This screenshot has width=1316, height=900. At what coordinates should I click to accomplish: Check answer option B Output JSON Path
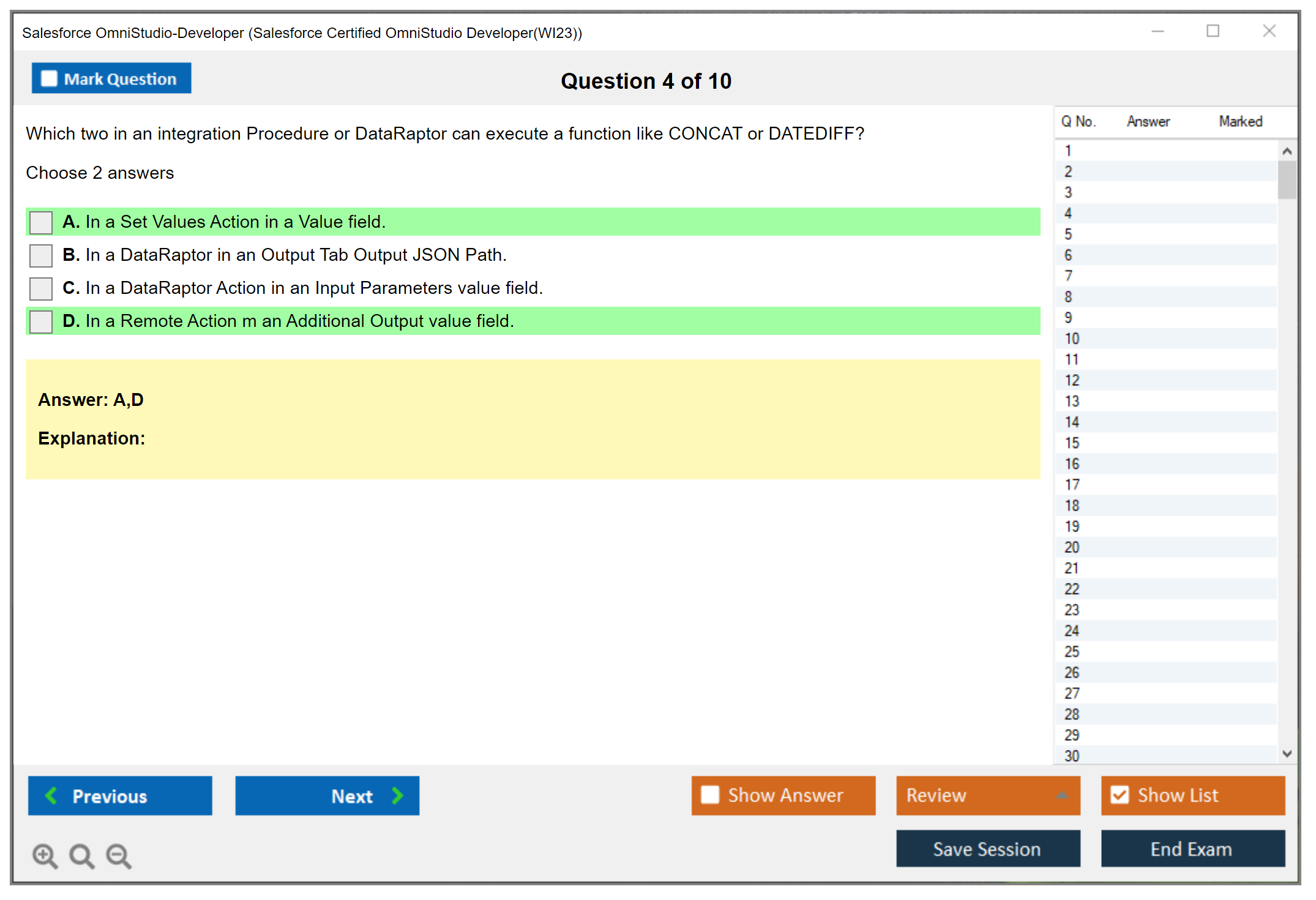pyautogui.click(x=41, y=255)
